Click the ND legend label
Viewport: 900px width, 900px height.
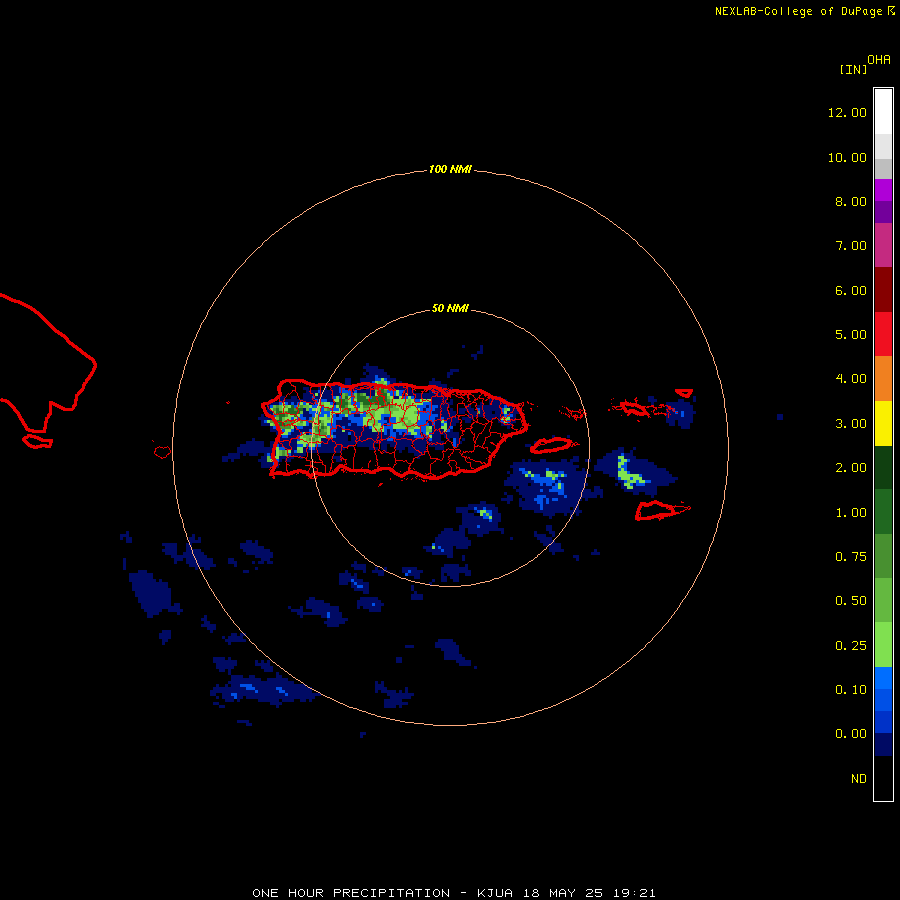859,779
